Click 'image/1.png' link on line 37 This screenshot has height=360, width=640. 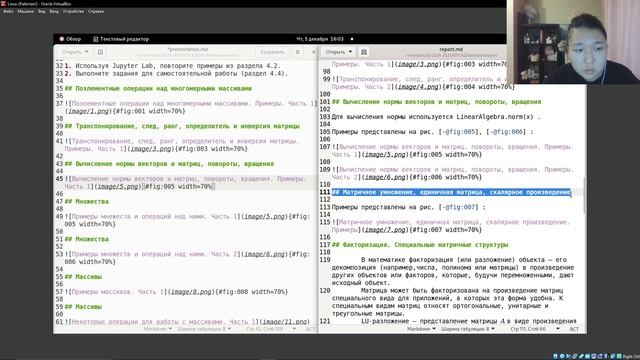tap(89, 111)
